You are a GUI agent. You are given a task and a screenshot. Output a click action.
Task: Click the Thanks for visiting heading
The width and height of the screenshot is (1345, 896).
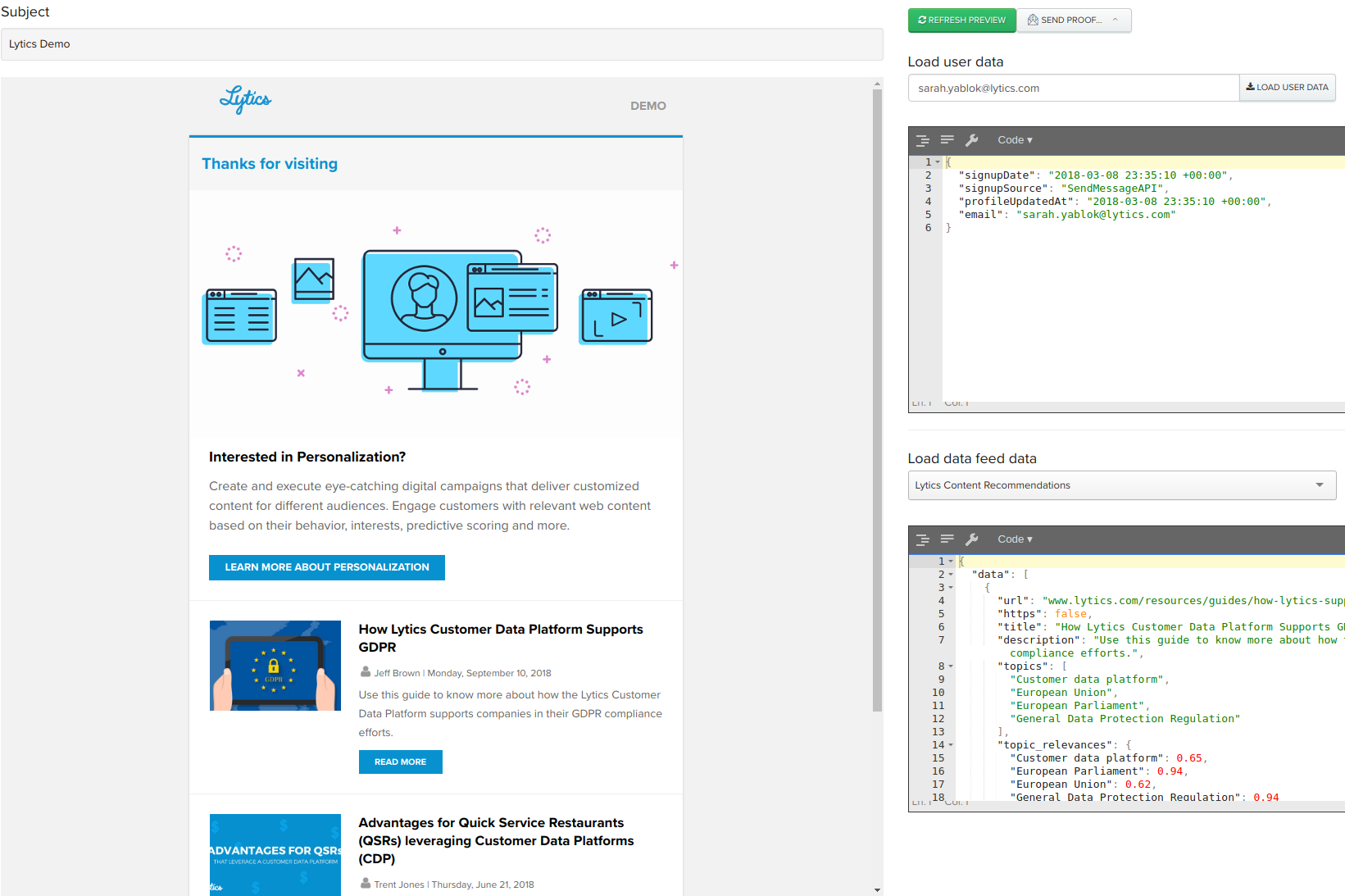tap(270, 164)
